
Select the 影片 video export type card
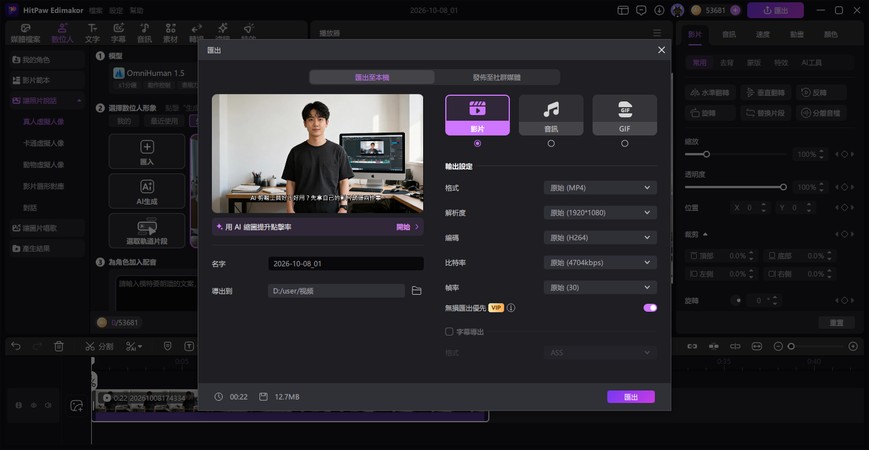click(x=477, y=115)
